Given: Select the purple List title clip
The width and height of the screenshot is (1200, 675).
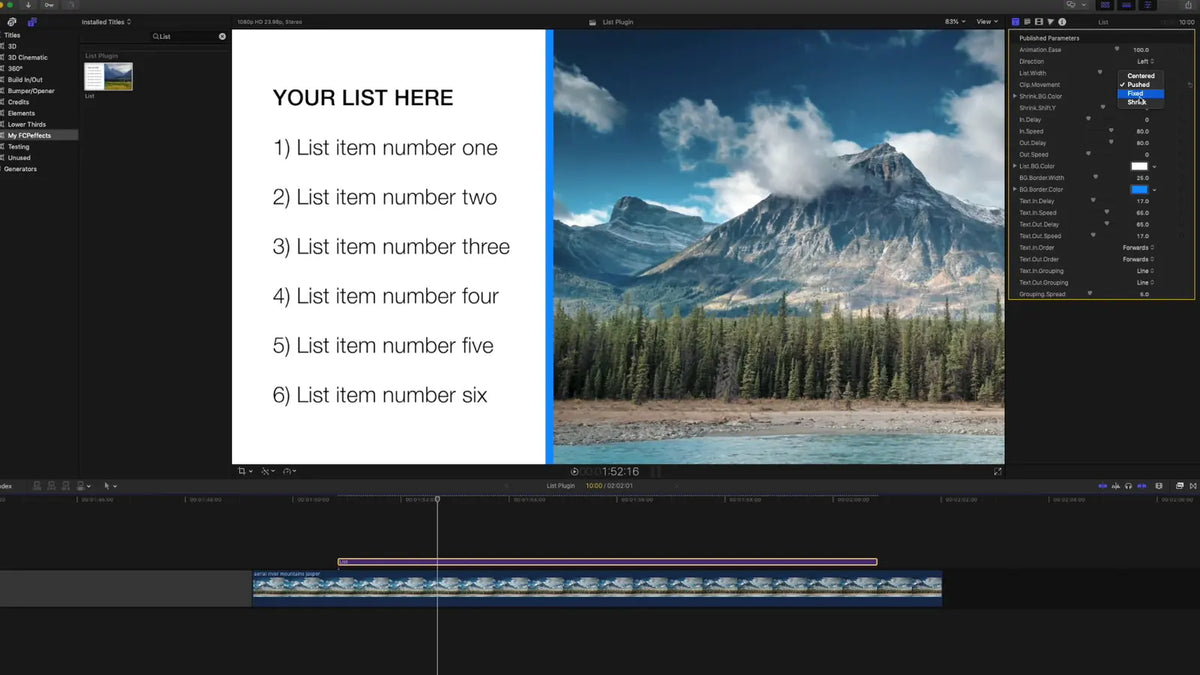Looking at the screenshot, I should [x=607, y=562].
